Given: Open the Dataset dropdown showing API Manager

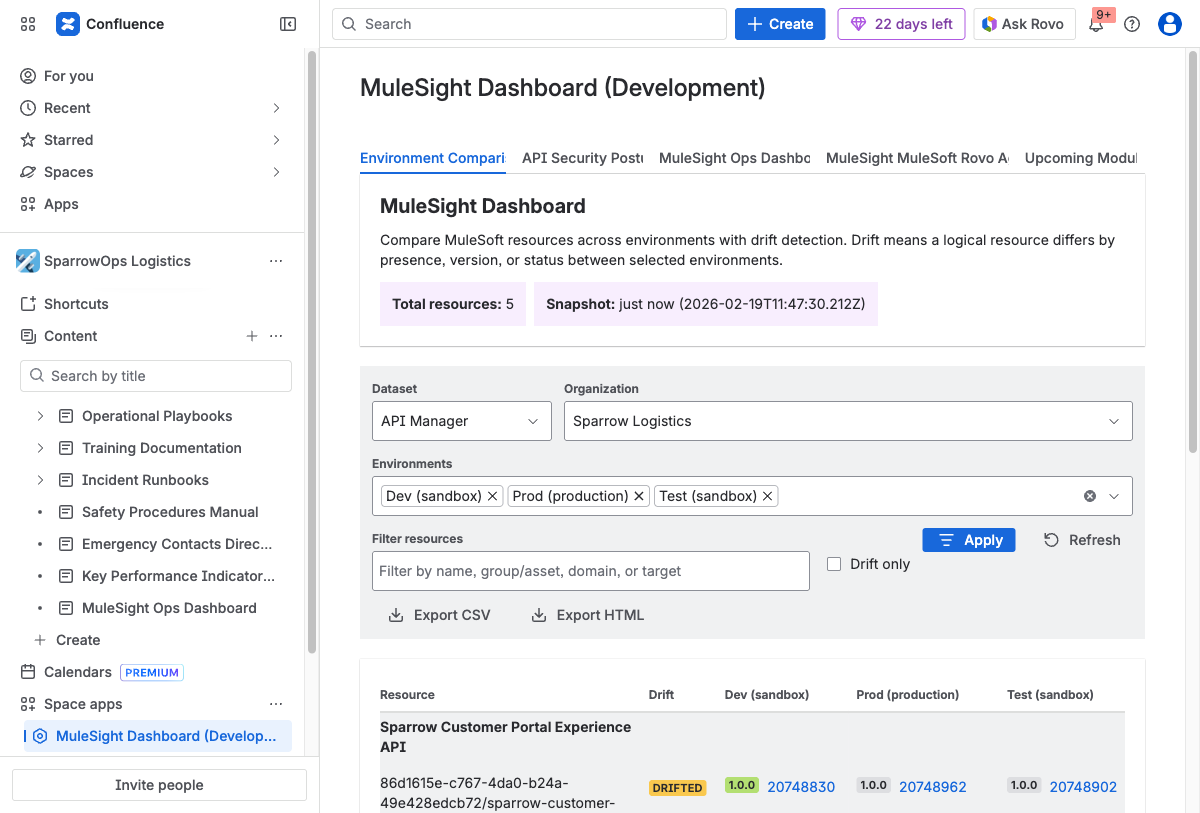Looking at the screenshot, I should [461, 420].
